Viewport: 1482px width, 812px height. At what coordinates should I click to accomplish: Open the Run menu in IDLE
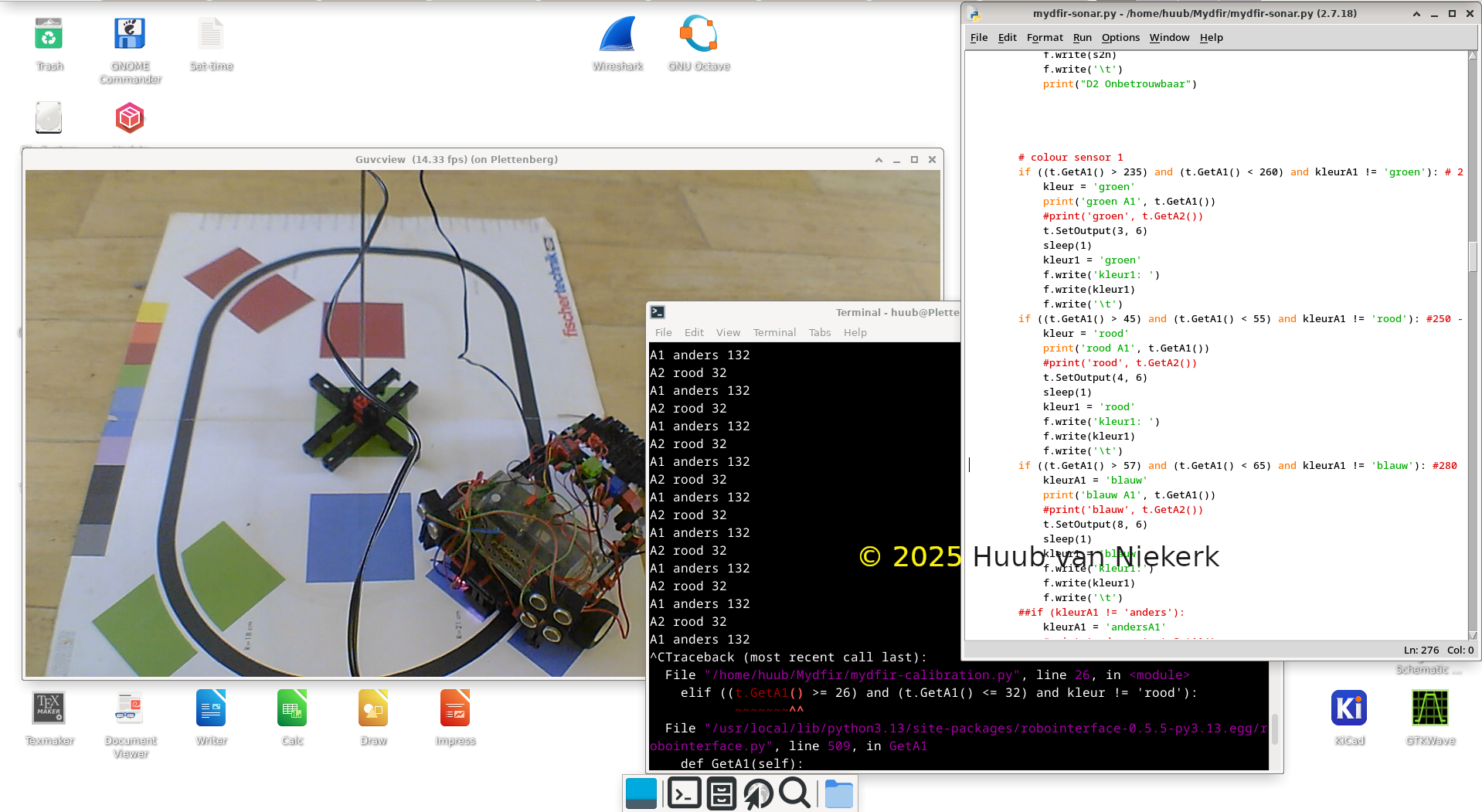(1083, 37)
